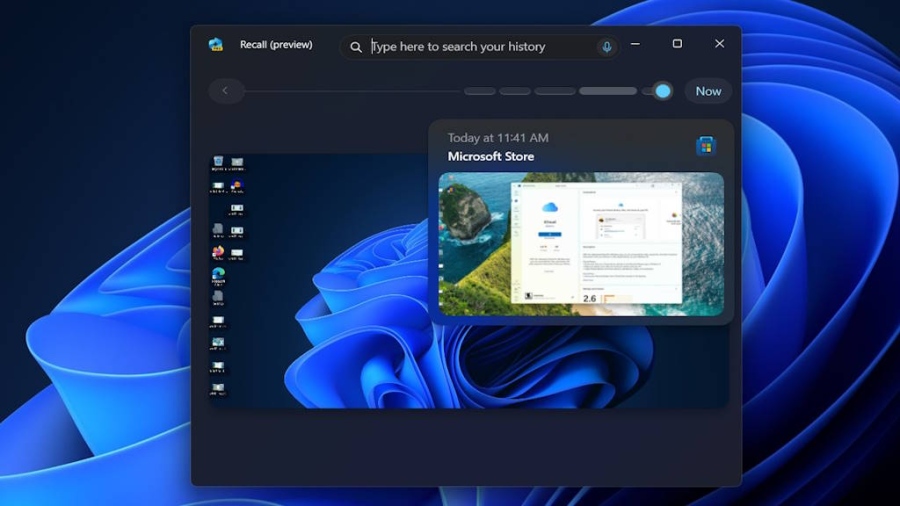Viewport: 900px width, 506px height.
Task: Go back using the timeline left arrow
Action: point(225,91)
